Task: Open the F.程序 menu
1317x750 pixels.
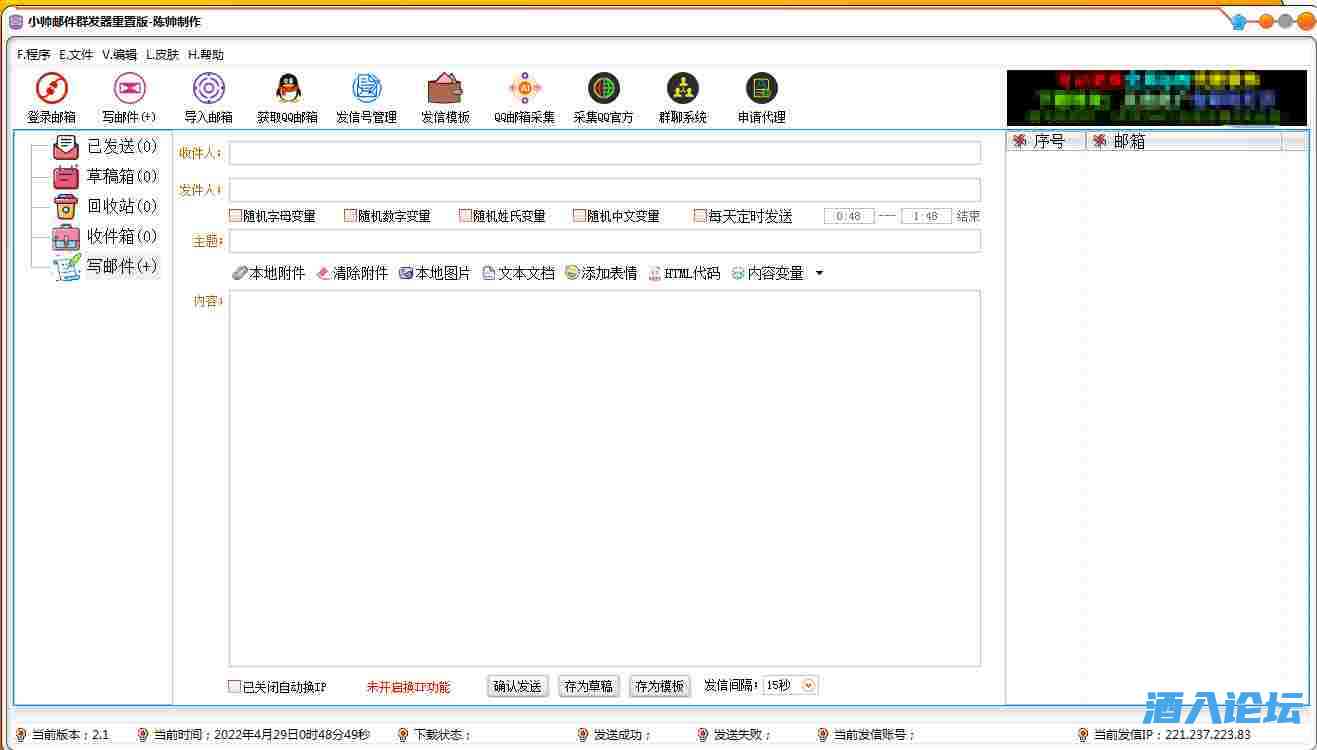Action: [x=32, y=54]
